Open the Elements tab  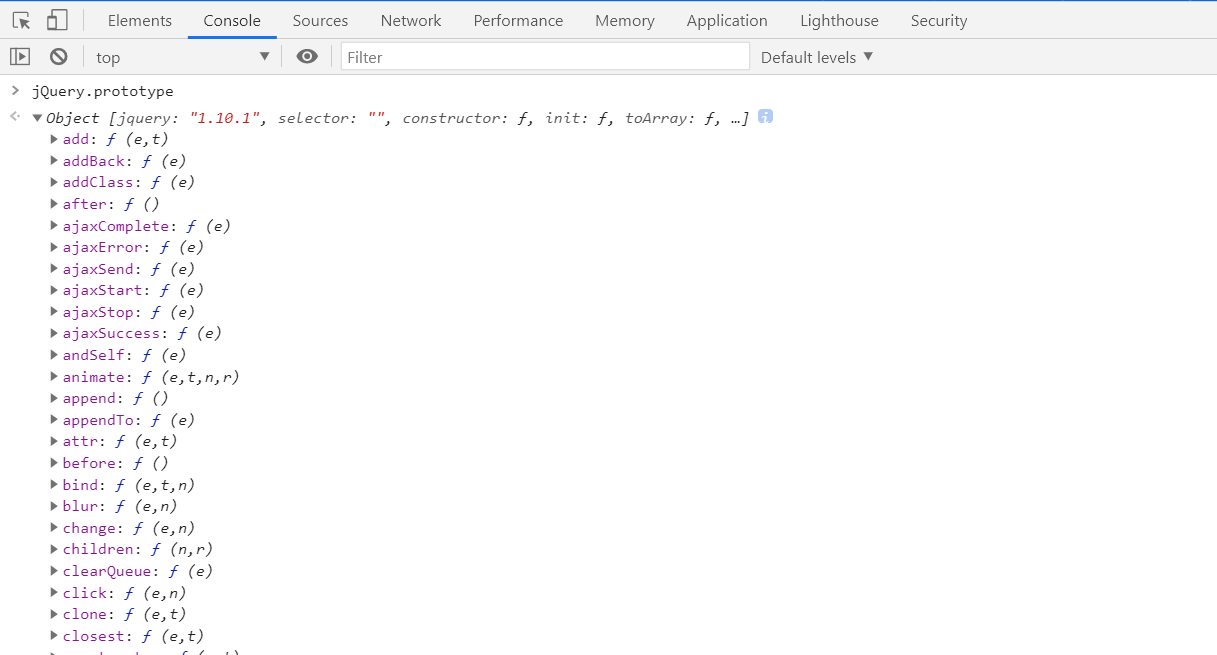click(x=140, y=20)
